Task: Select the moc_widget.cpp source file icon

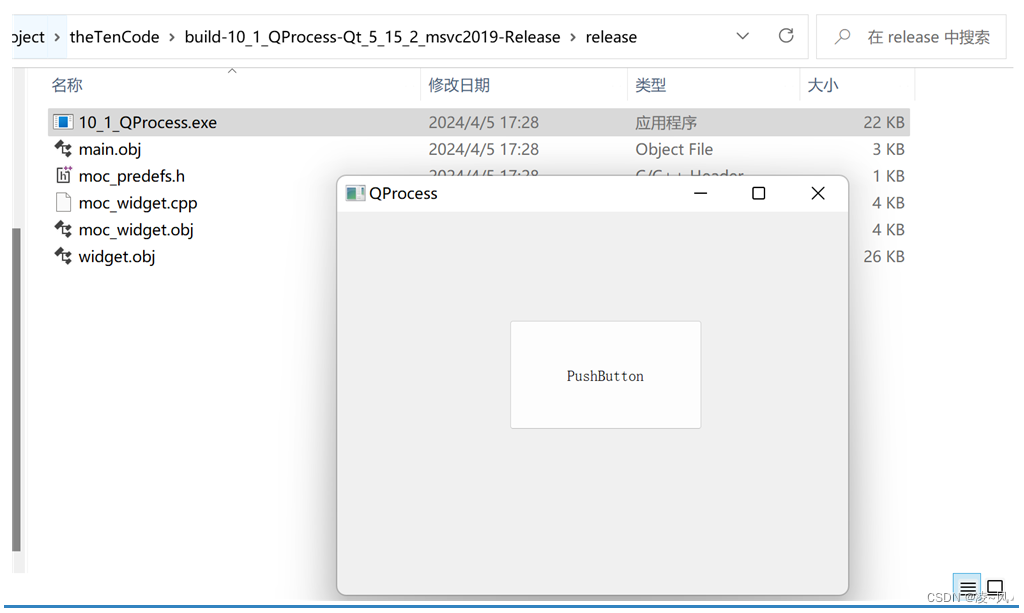Action: pos(61,202)
